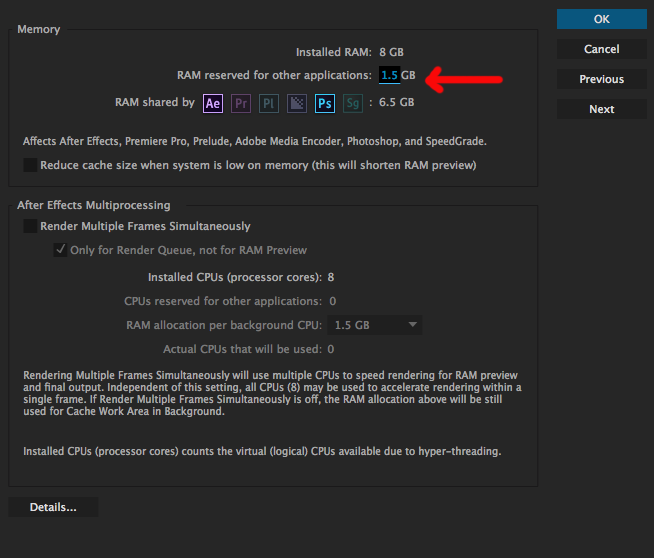The image size is (654, 558).
Task: Click 'Affects After Effects, Premiere Pro' description text
Action: click(255, 141)
